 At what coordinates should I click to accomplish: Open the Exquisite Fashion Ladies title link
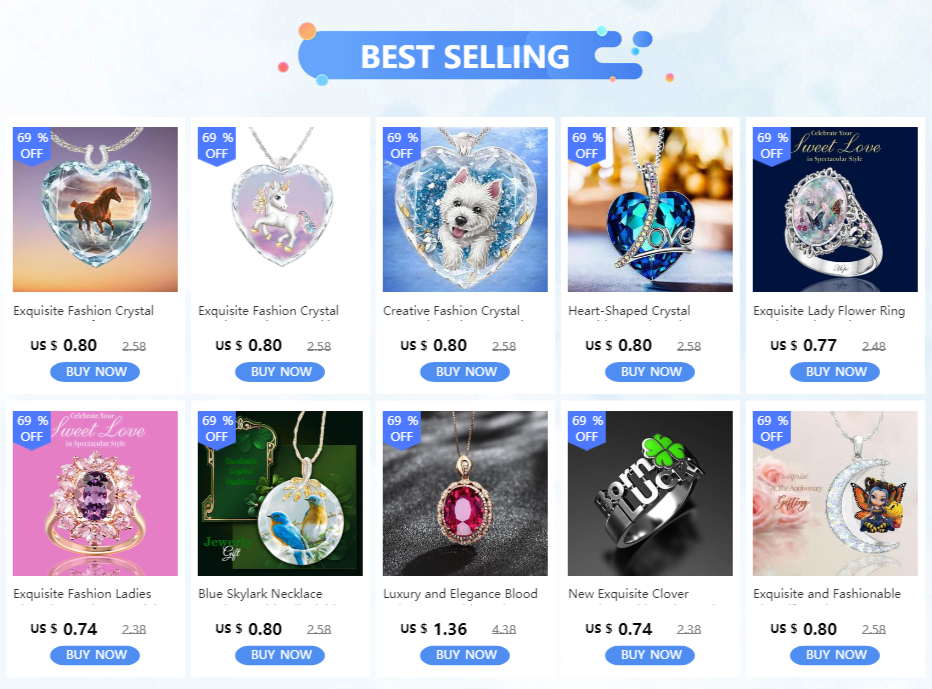[82, 594]
